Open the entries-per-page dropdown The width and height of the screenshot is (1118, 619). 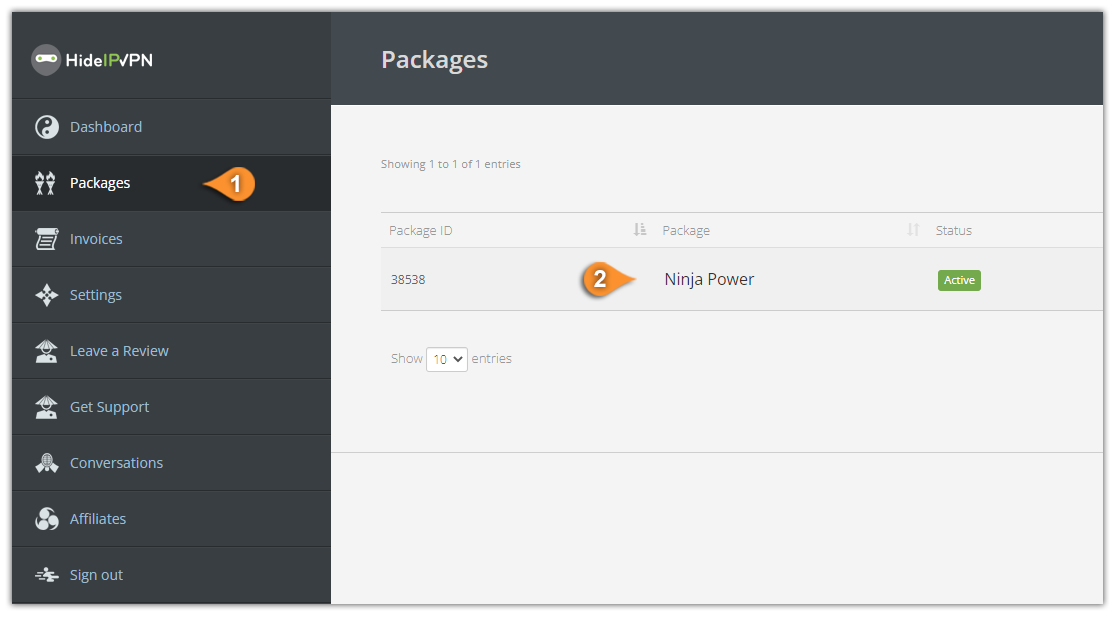coord(446,358)
